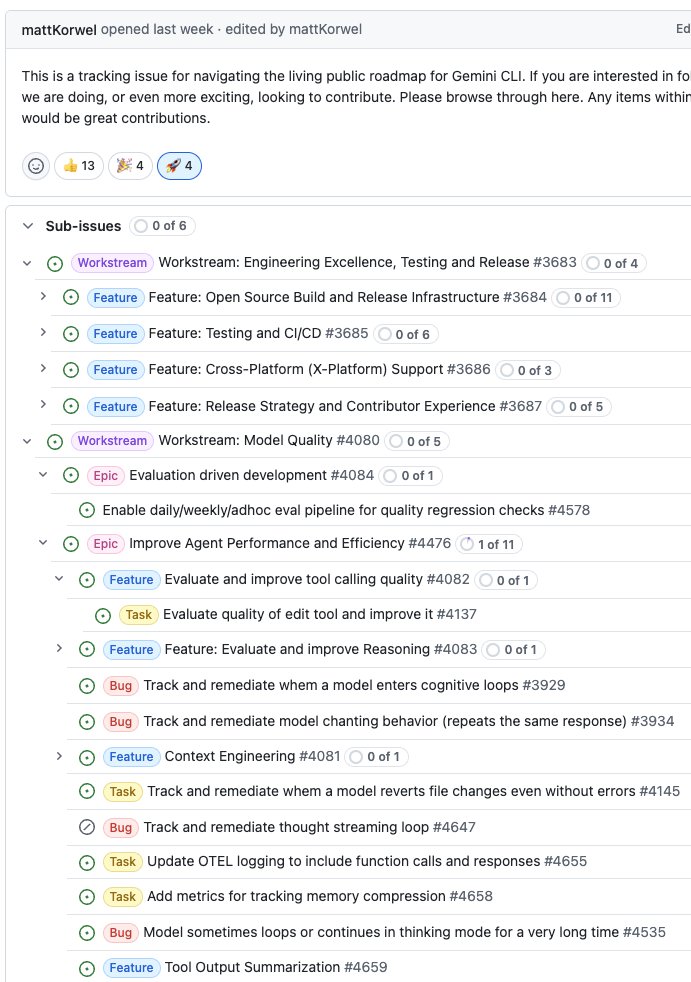Viewport: 691px width, 982px height.
Task: Click the open status icon of issue #4081
Action: (x=87, y=757)
